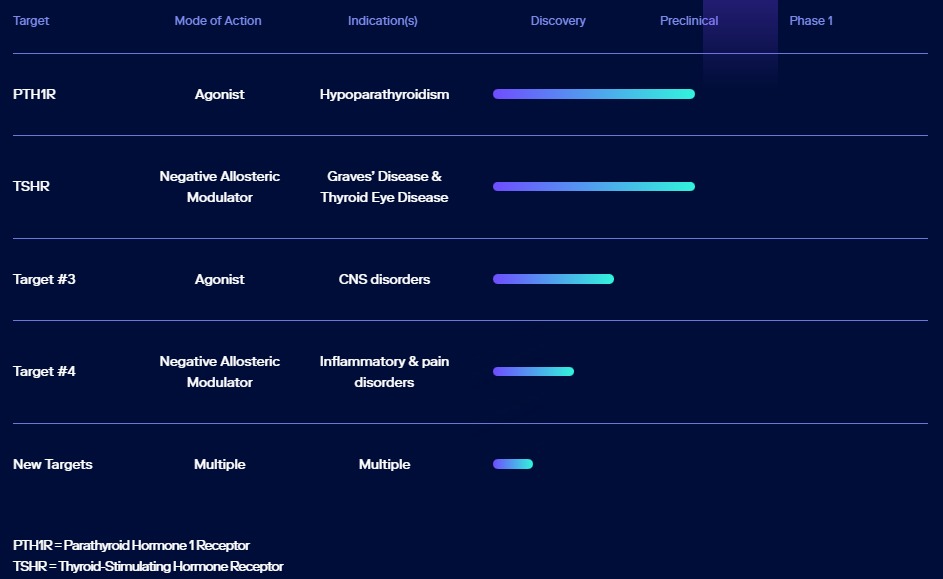Screen dimensions: 943x579
Task: Click the Phase 1 stage header
Action: tap(811, 20)
